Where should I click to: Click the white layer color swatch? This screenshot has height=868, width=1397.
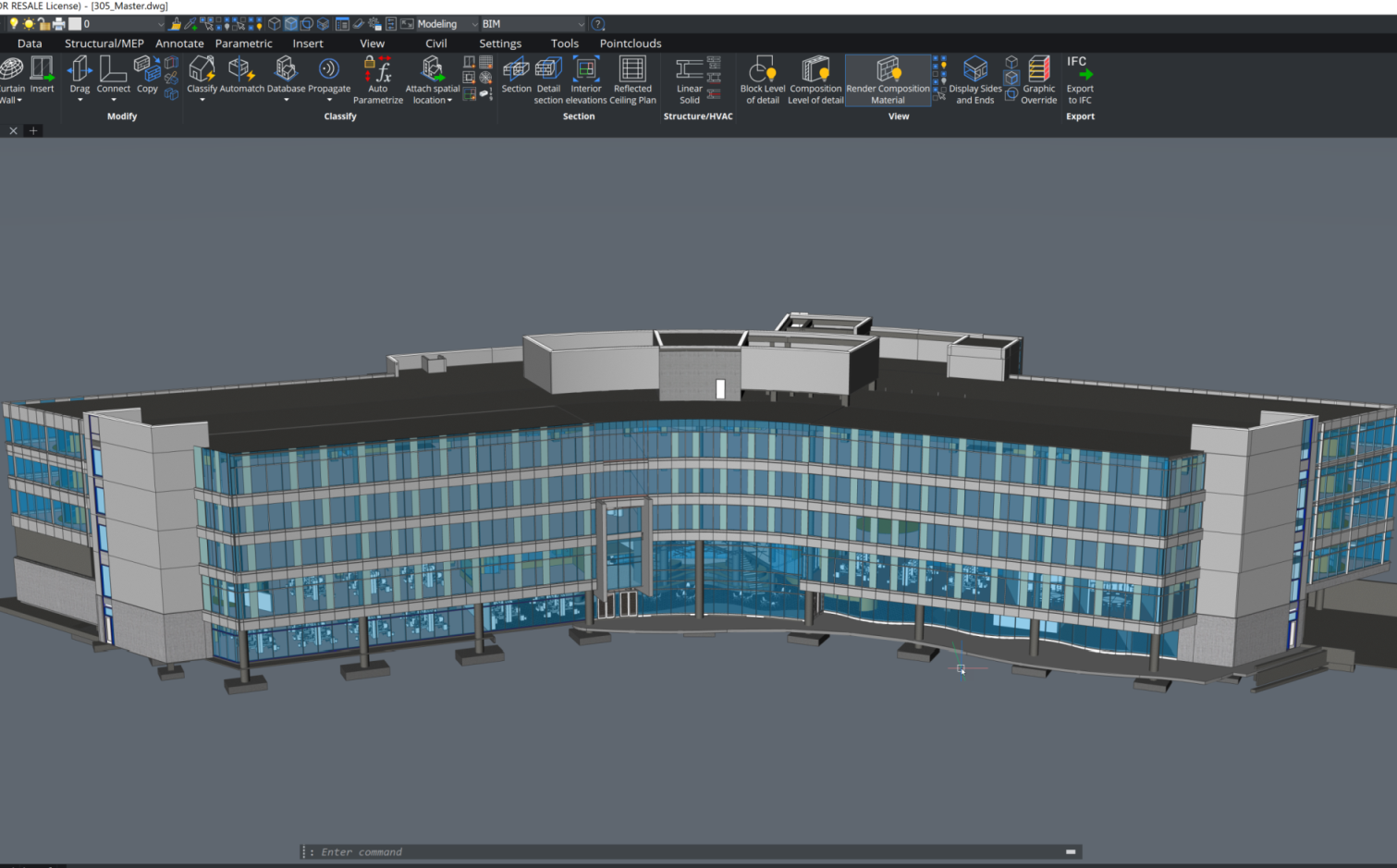[75, 24]
